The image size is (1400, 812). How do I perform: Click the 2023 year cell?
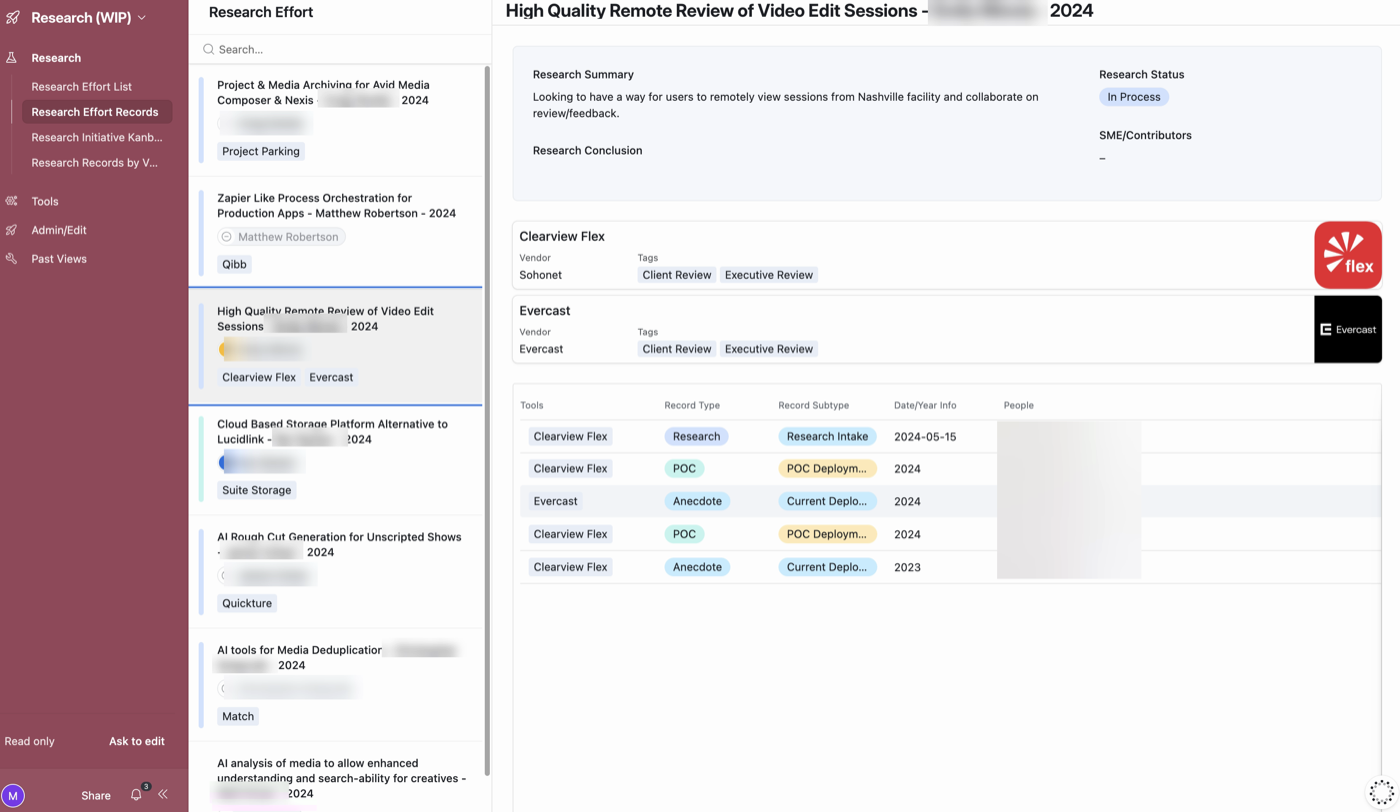[x=907, y=567]
